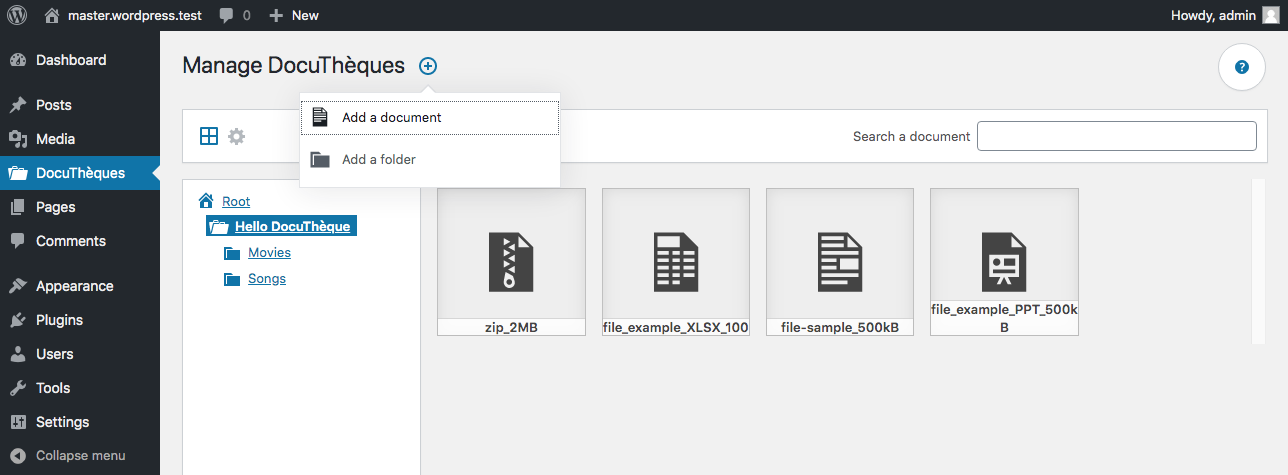Open the Root folder in the tree
The width and height of the screenshot is (1288, 475).
[236, 201]
